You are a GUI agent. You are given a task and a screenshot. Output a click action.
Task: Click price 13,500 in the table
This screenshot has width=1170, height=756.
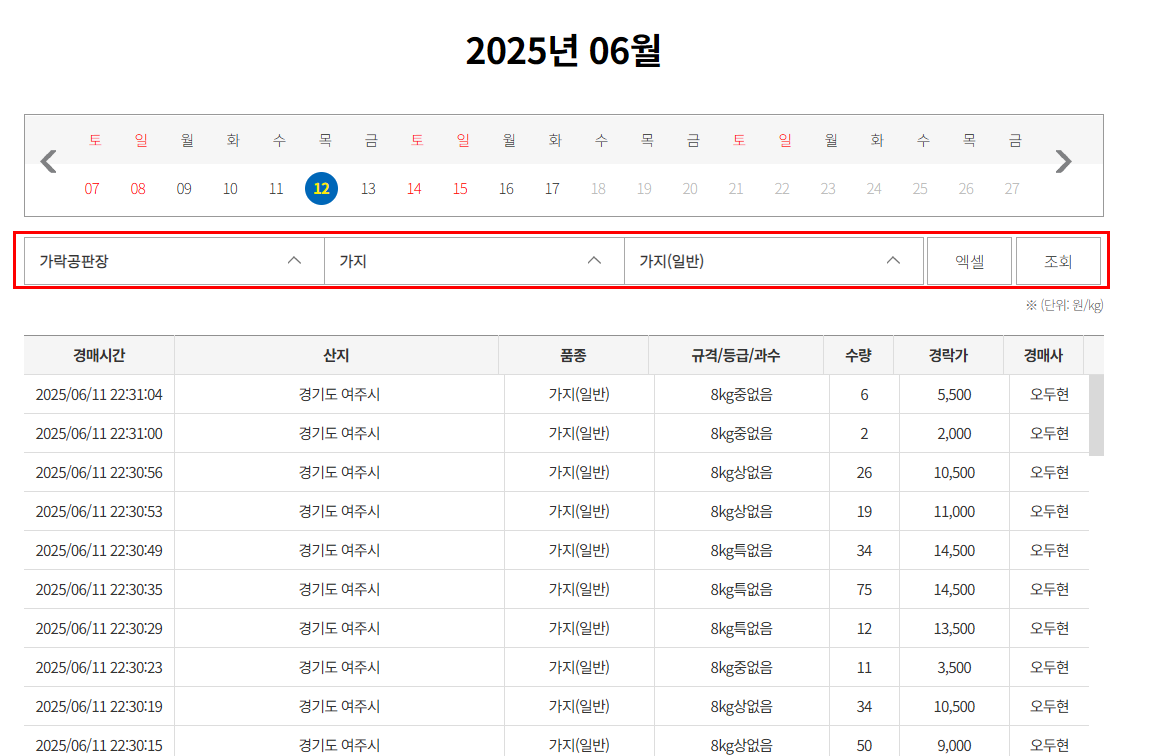tap(954, 628)
